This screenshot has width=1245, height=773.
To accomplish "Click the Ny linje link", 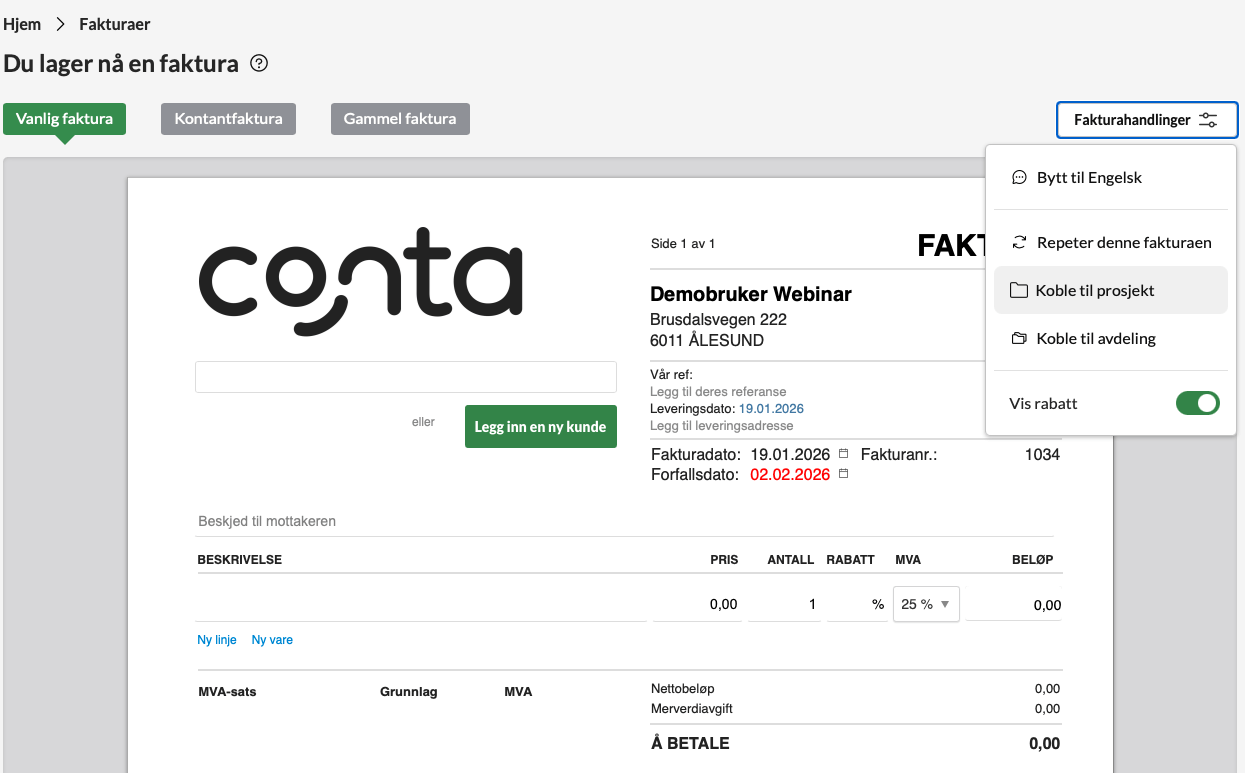I will click(x=217, y=640).
